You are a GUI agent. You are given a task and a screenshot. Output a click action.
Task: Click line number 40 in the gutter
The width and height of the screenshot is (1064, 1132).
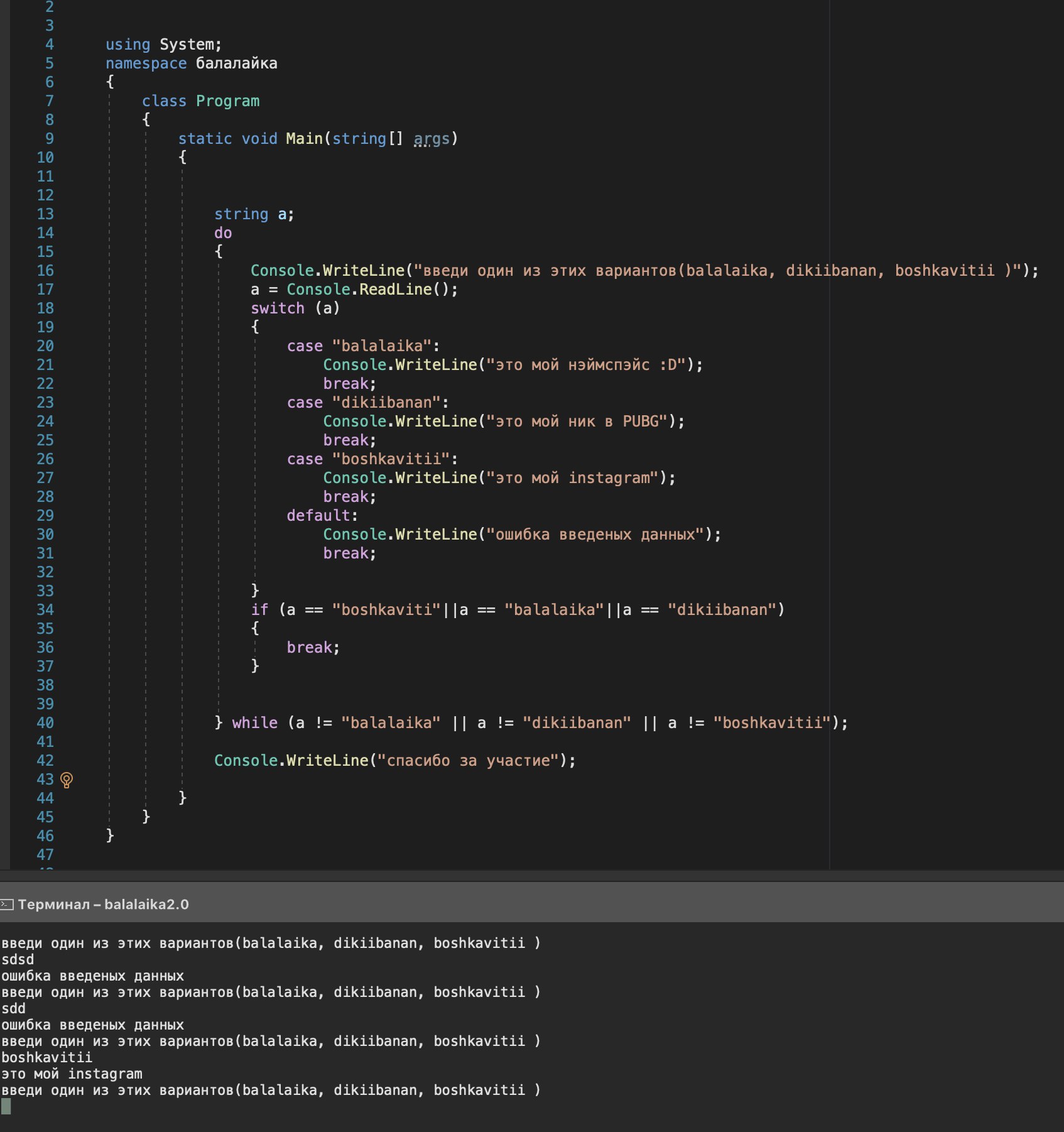pyautogui.click(x=45, y=723)
